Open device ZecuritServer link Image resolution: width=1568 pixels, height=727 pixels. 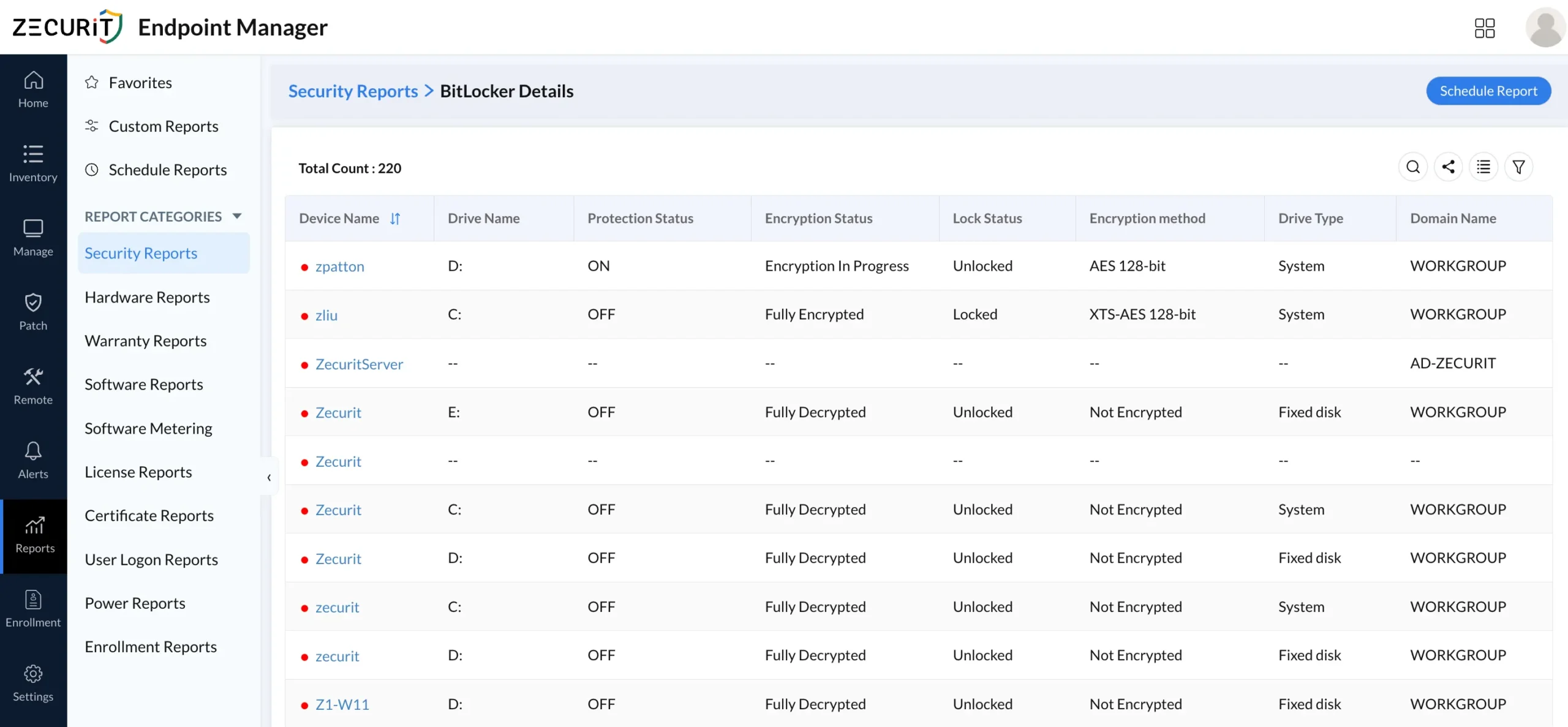[359, 364]
